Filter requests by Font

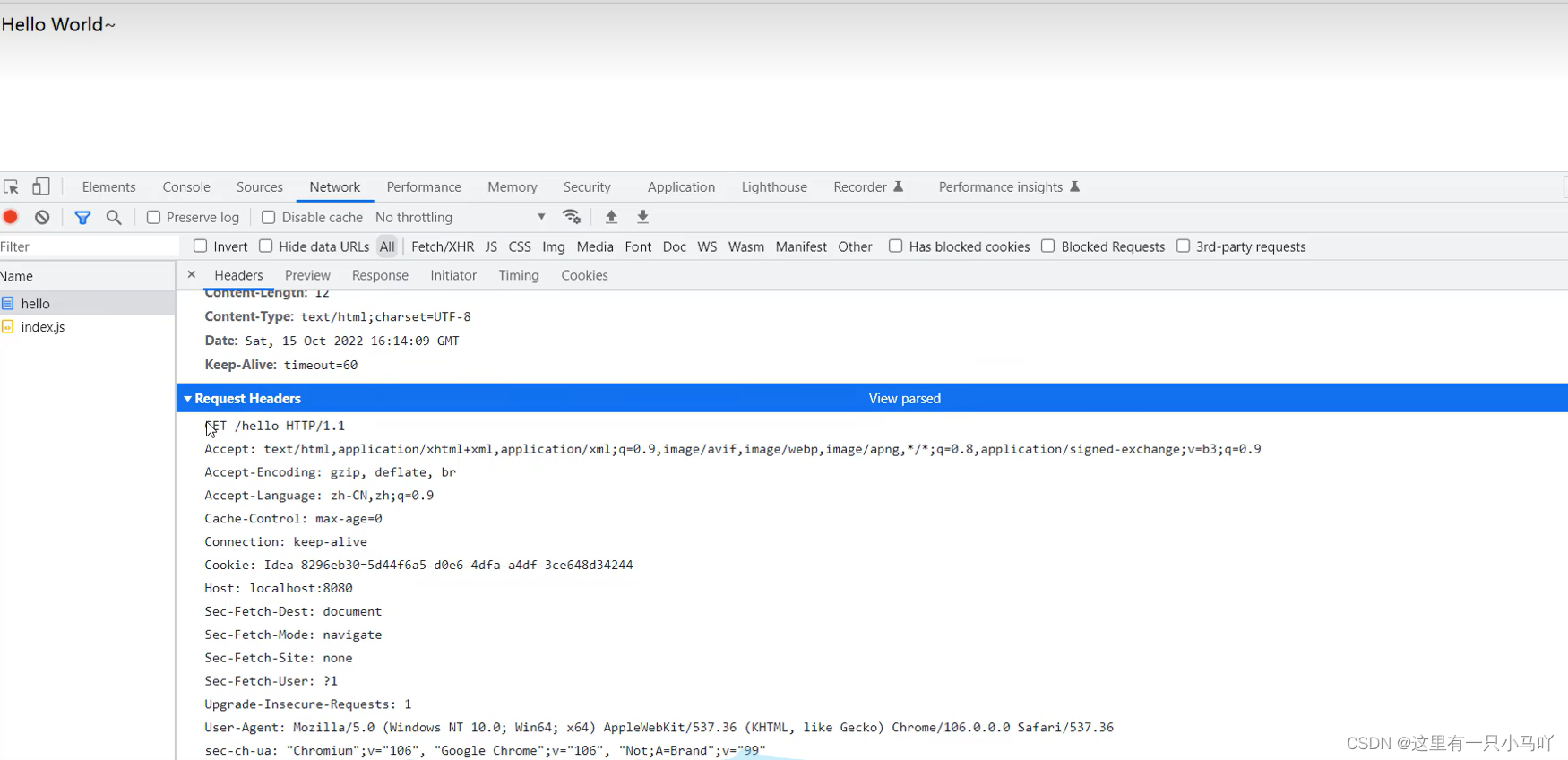(x=638, y=246)
